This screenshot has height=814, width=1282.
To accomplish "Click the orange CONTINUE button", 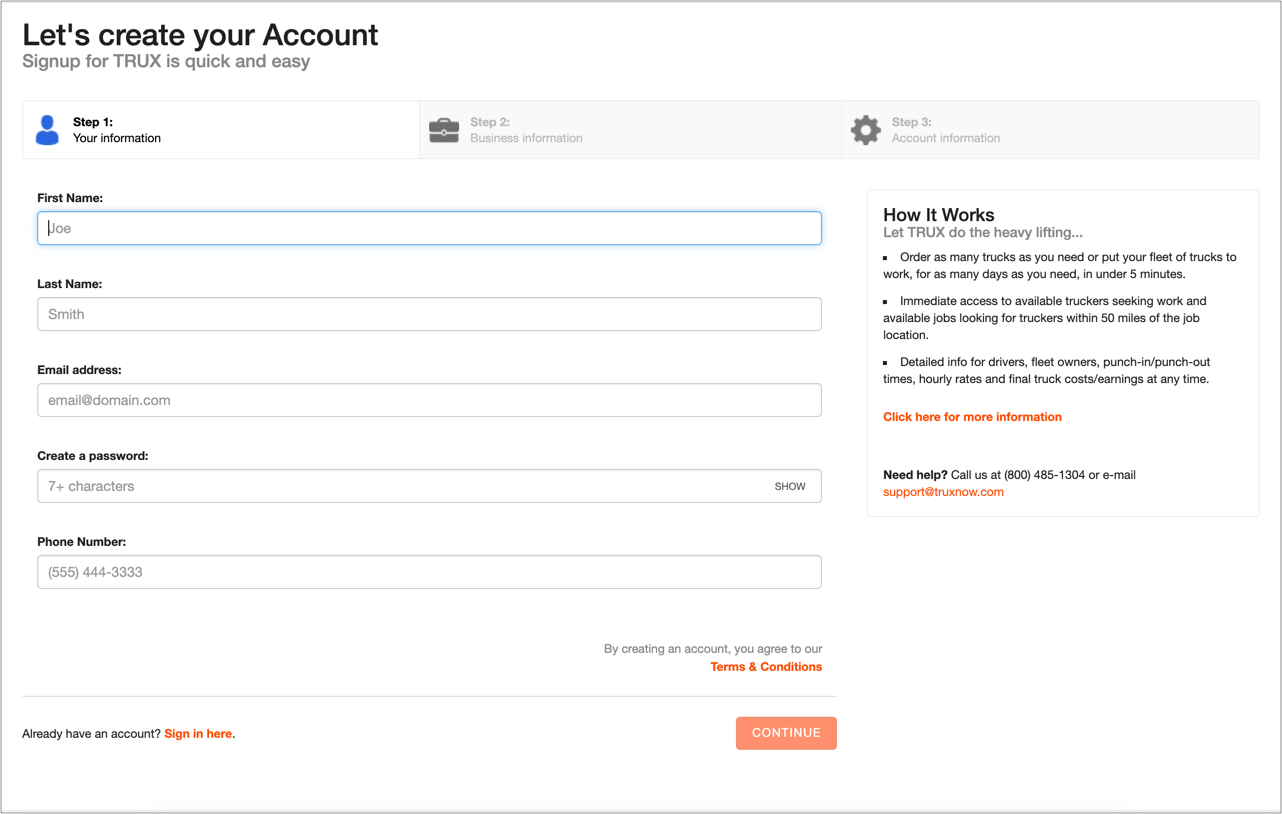I will 786,733.
